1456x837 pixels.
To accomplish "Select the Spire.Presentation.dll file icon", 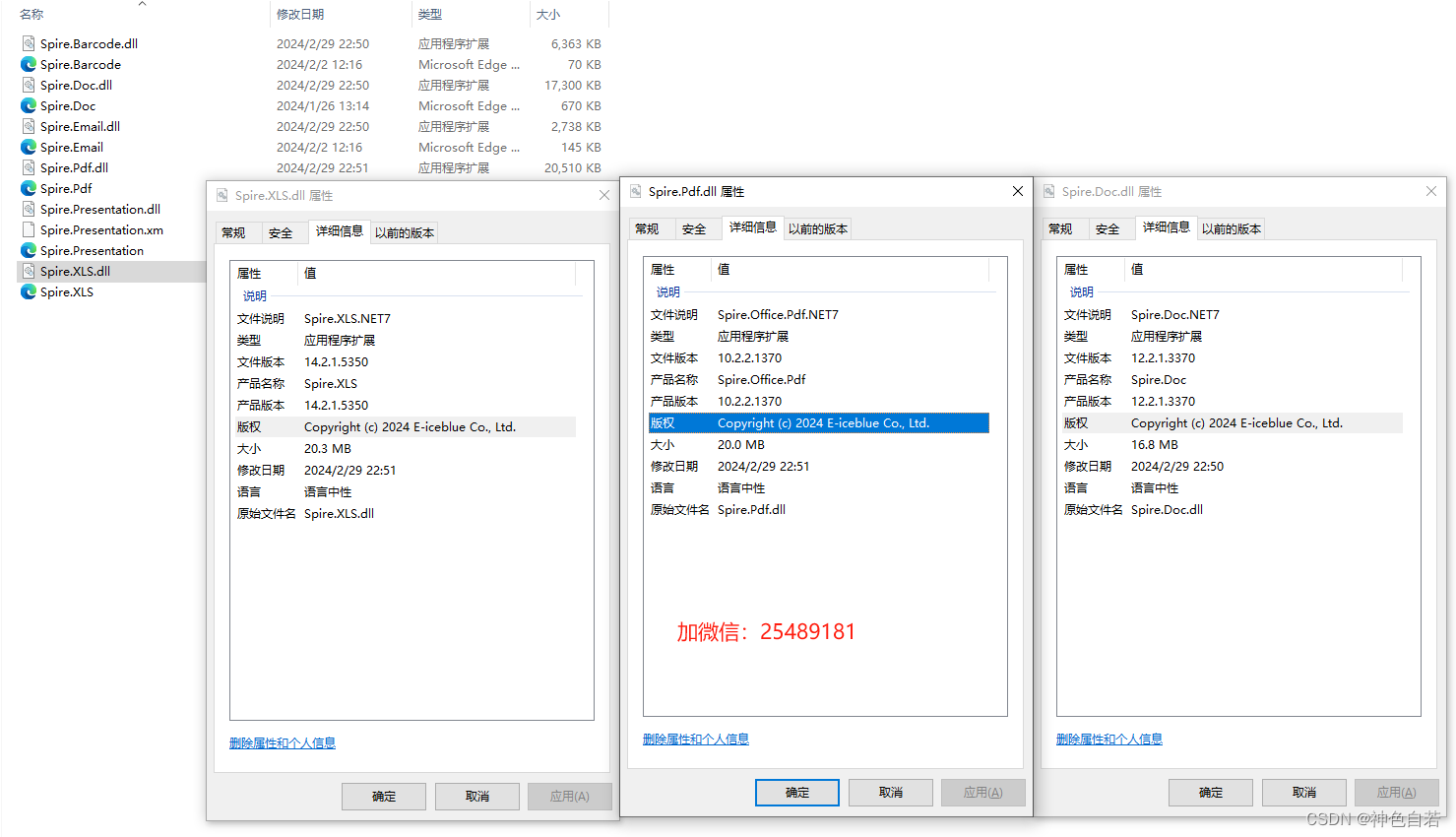I will coord(29,209).
